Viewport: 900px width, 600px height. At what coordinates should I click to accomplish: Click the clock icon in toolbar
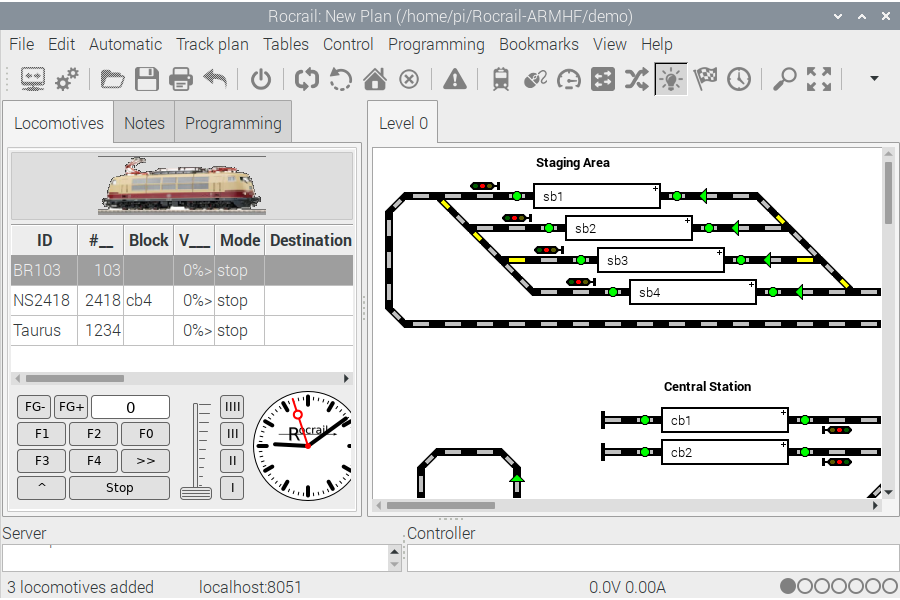click(739, 79)
